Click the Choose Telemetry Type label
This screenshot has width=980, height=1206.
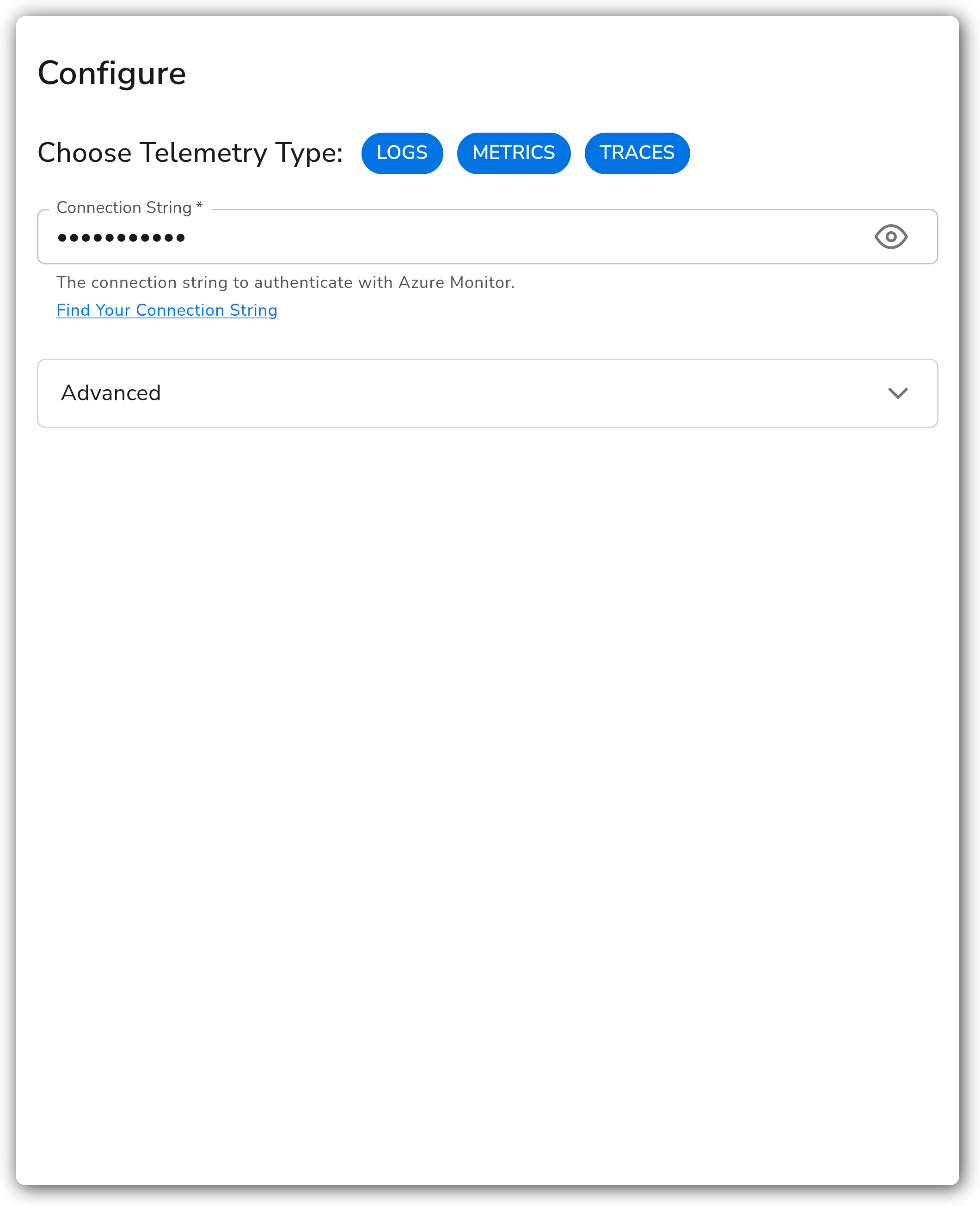(190, 153)
